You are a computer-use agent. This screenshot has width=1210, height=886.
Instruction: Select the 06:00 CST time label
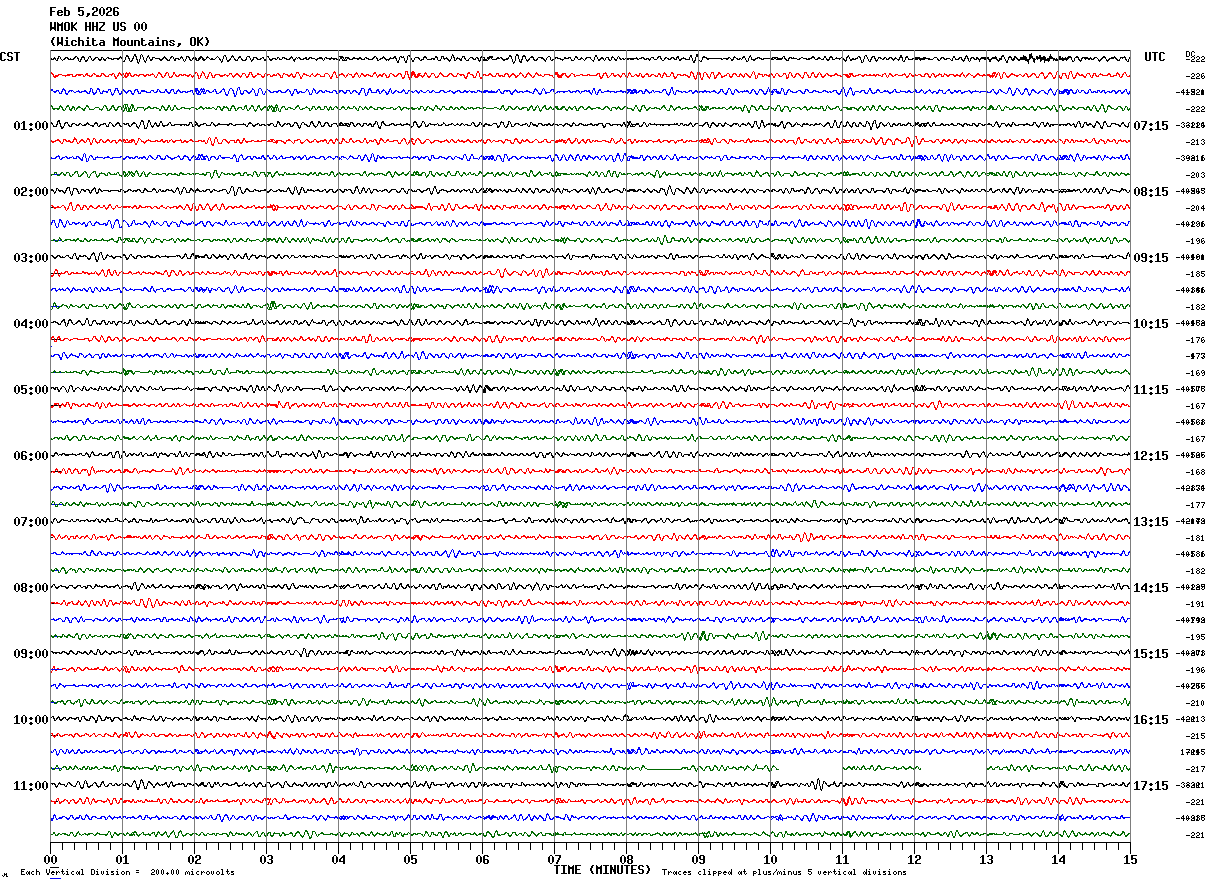[30, 456]
